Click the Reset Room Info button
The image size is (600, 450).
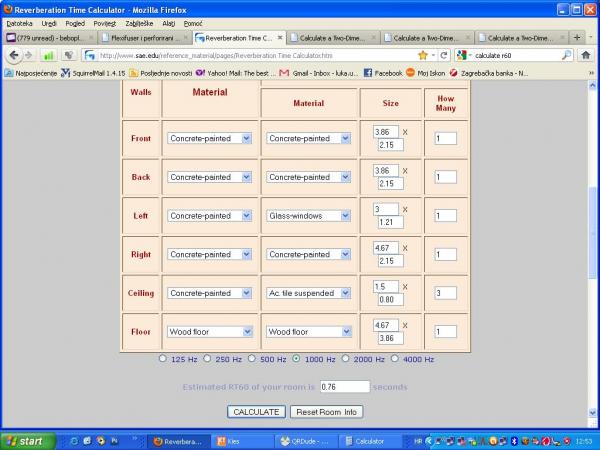pyautogui.click(x=326, y=411)
